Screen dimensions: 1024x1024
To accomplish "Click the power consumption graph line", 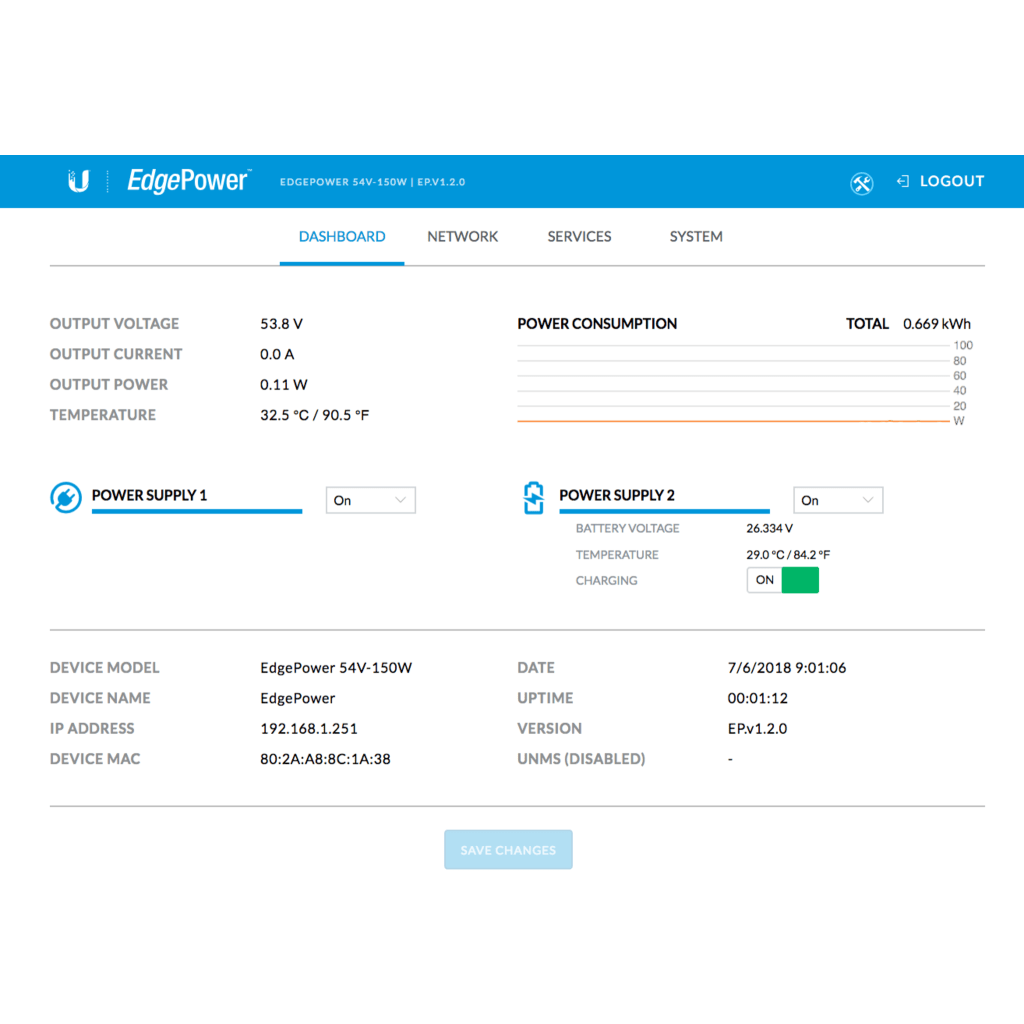I will click(x=733, y=421).
